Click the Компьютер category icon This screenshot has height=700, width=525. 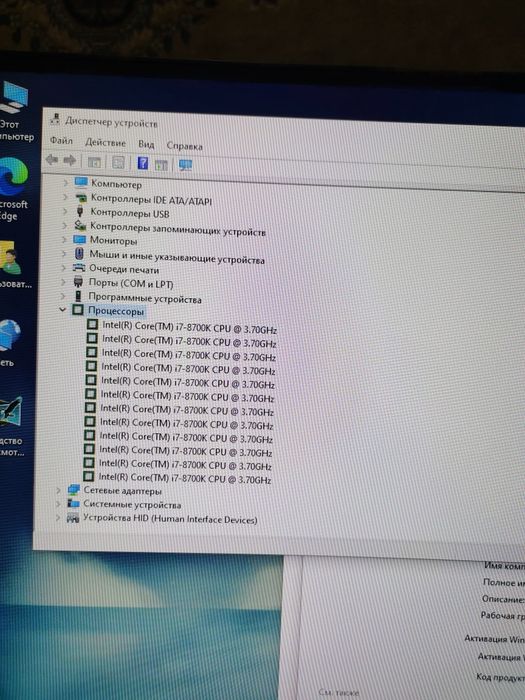click(81, 182)
